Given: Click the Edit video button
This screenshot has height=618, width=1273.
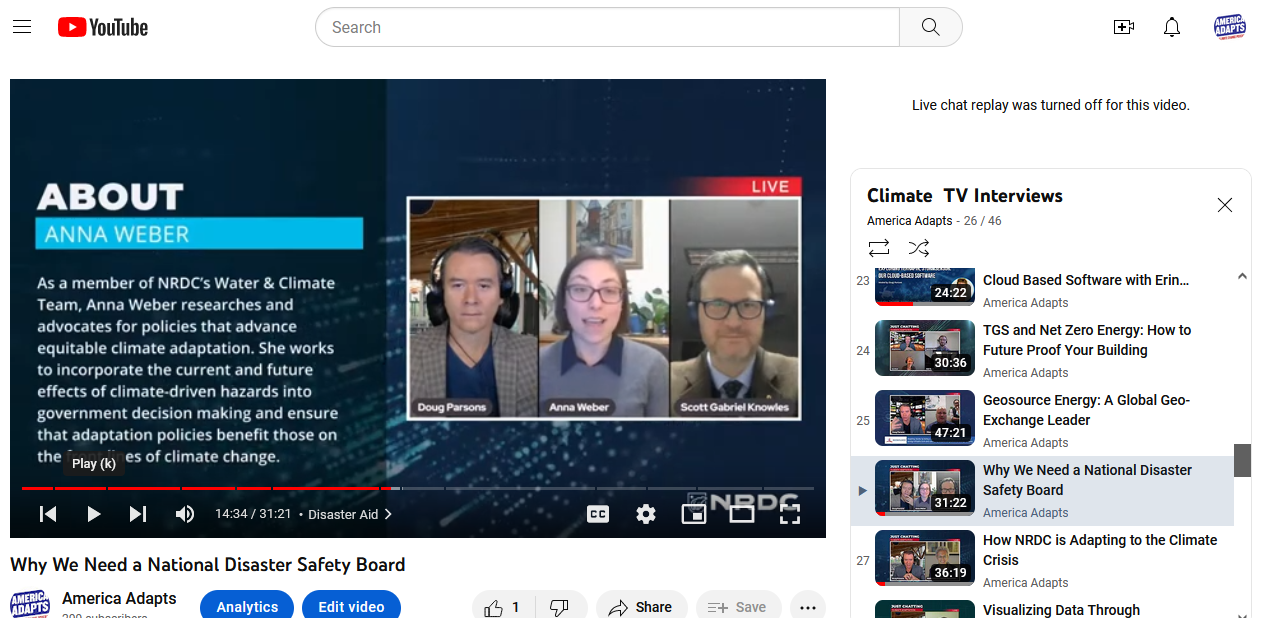Looking at the screenshot, I should click(x=351, y=606).
